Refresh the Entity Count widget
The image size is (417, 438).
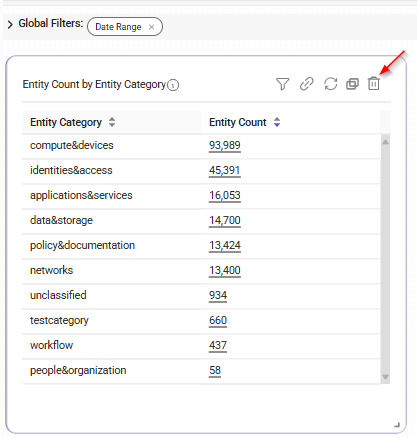click(330, 84)
